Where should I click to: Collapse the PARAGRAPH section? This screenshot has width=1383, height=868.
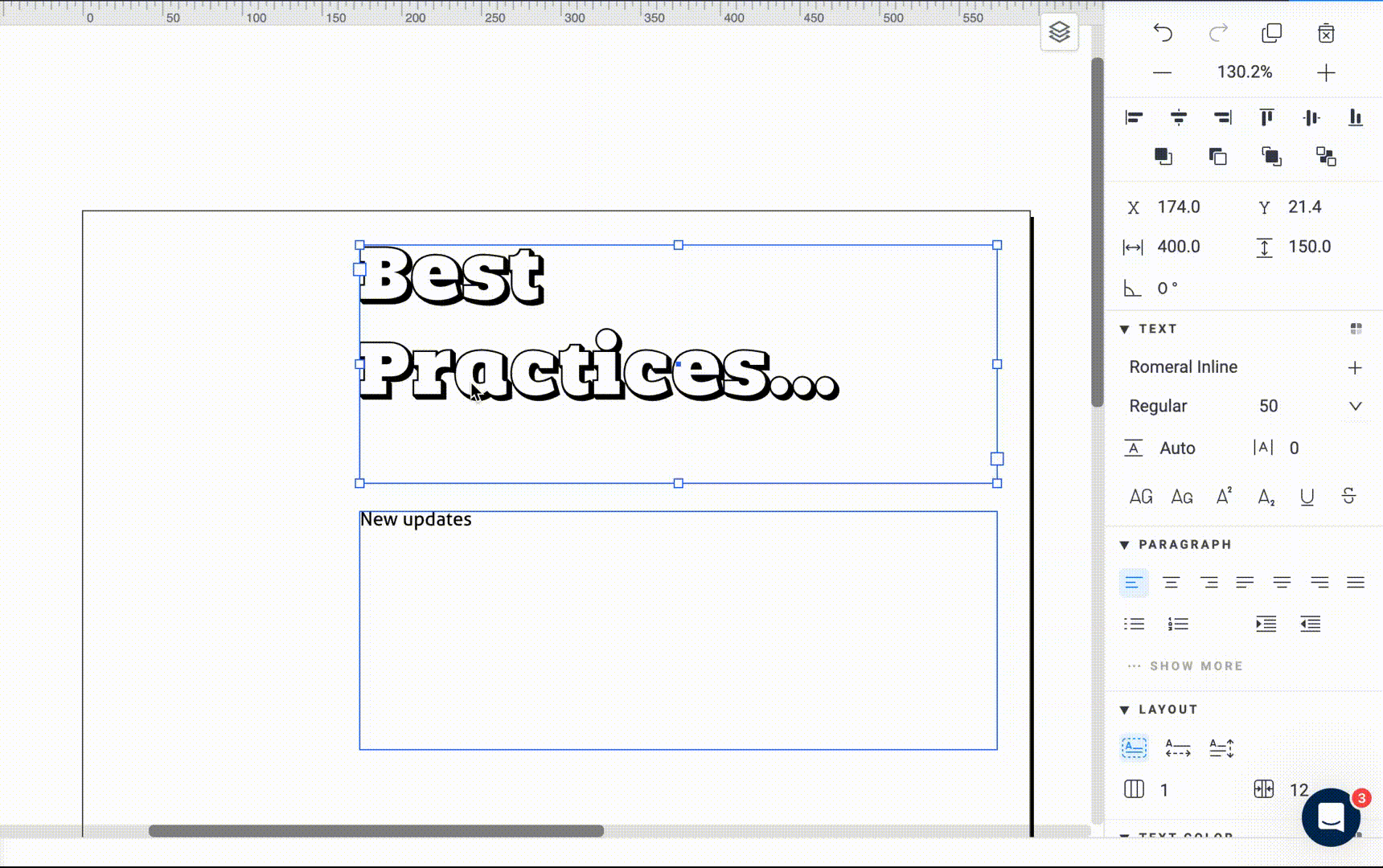coord(1125,545)
